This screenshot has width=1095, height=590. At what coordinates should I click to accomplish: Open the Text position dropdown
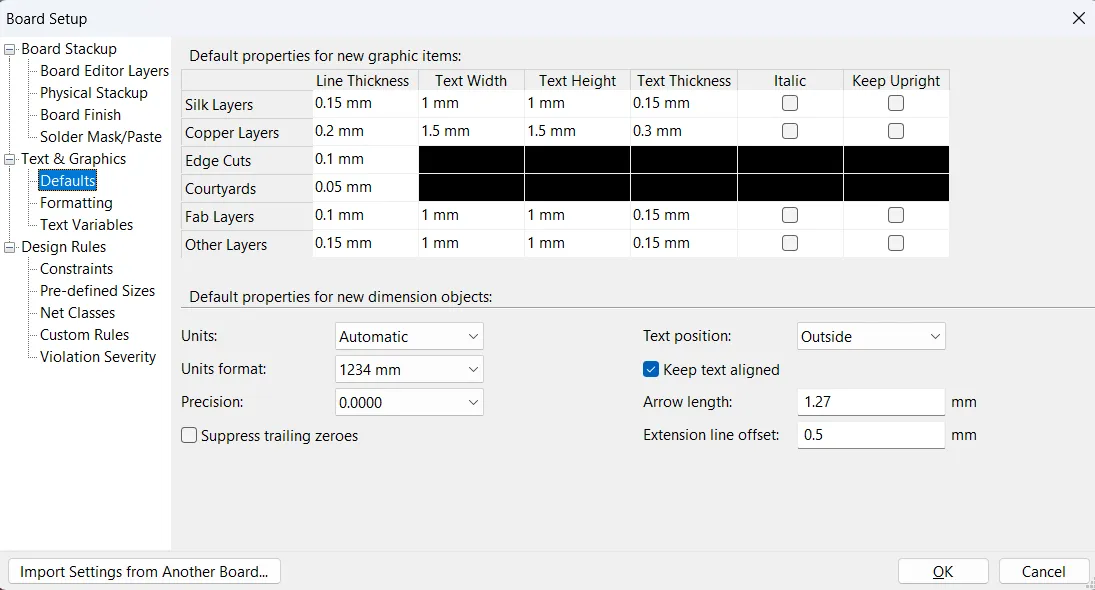pyautogui.click(x=871, y=337)
